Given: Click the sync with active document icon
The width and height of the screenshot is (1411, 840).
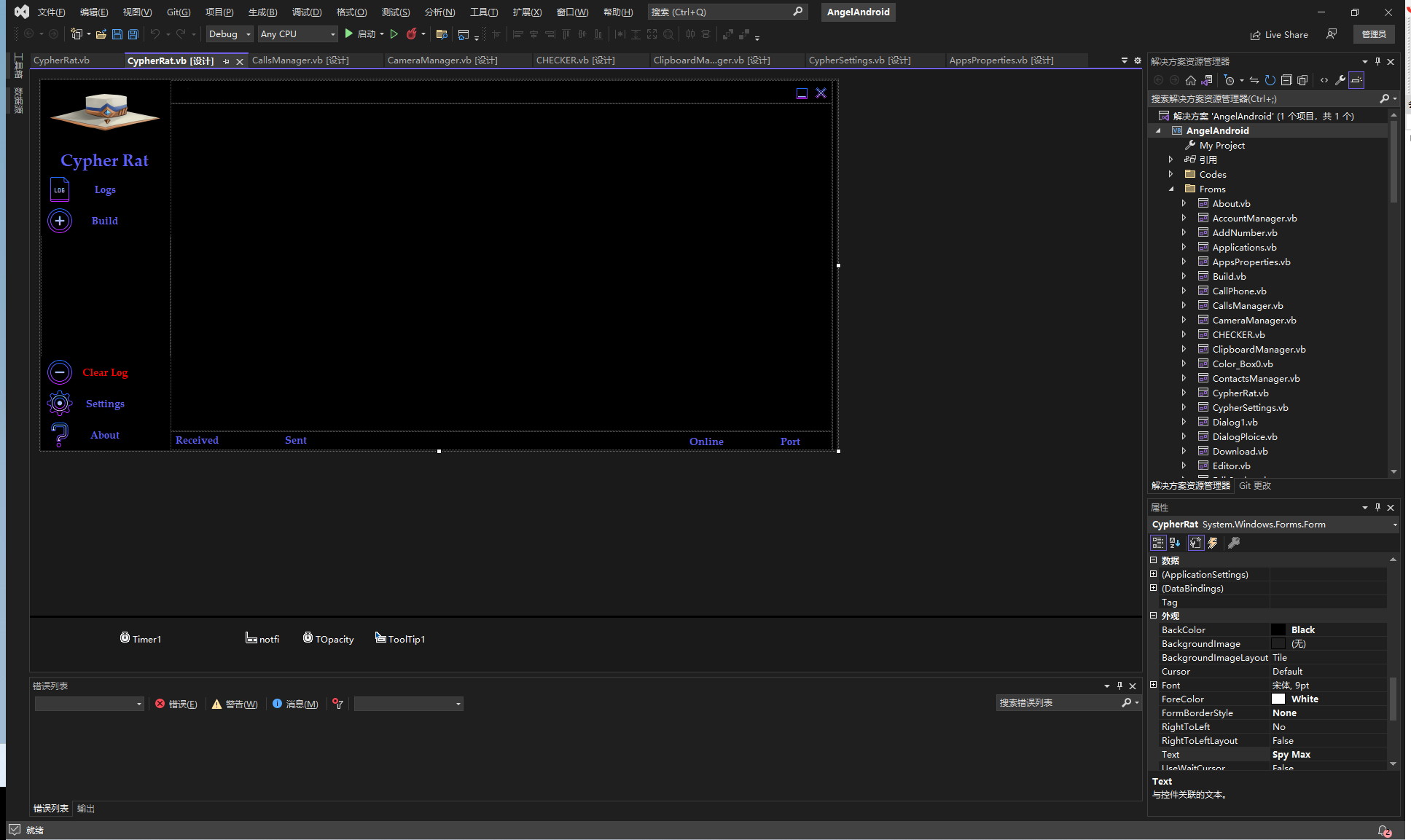Looking at the screenshot, I should tap(1254, 80).
